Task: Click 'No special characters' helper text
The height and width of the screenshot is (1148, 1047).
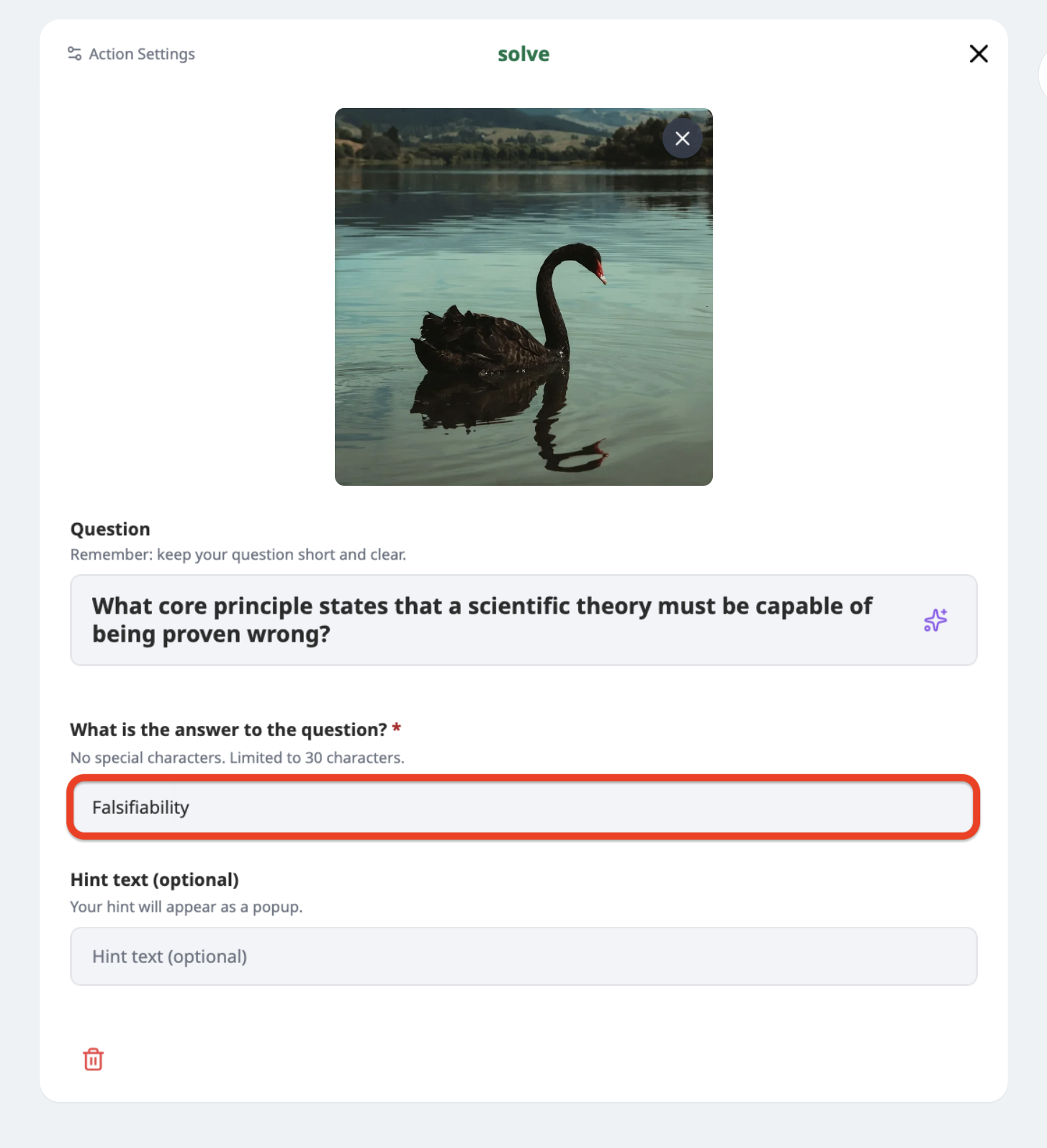Action: 238,758
